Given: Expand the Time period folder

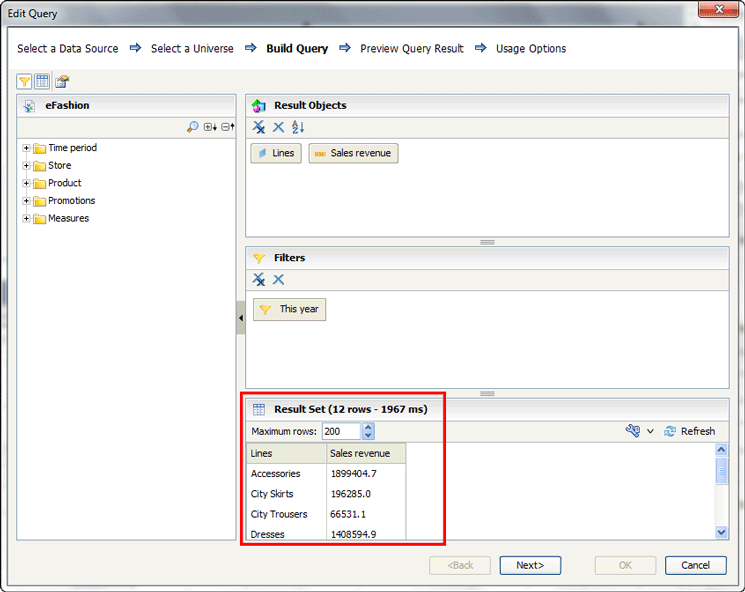Looking at the screenshot, I should pos(26,148).
